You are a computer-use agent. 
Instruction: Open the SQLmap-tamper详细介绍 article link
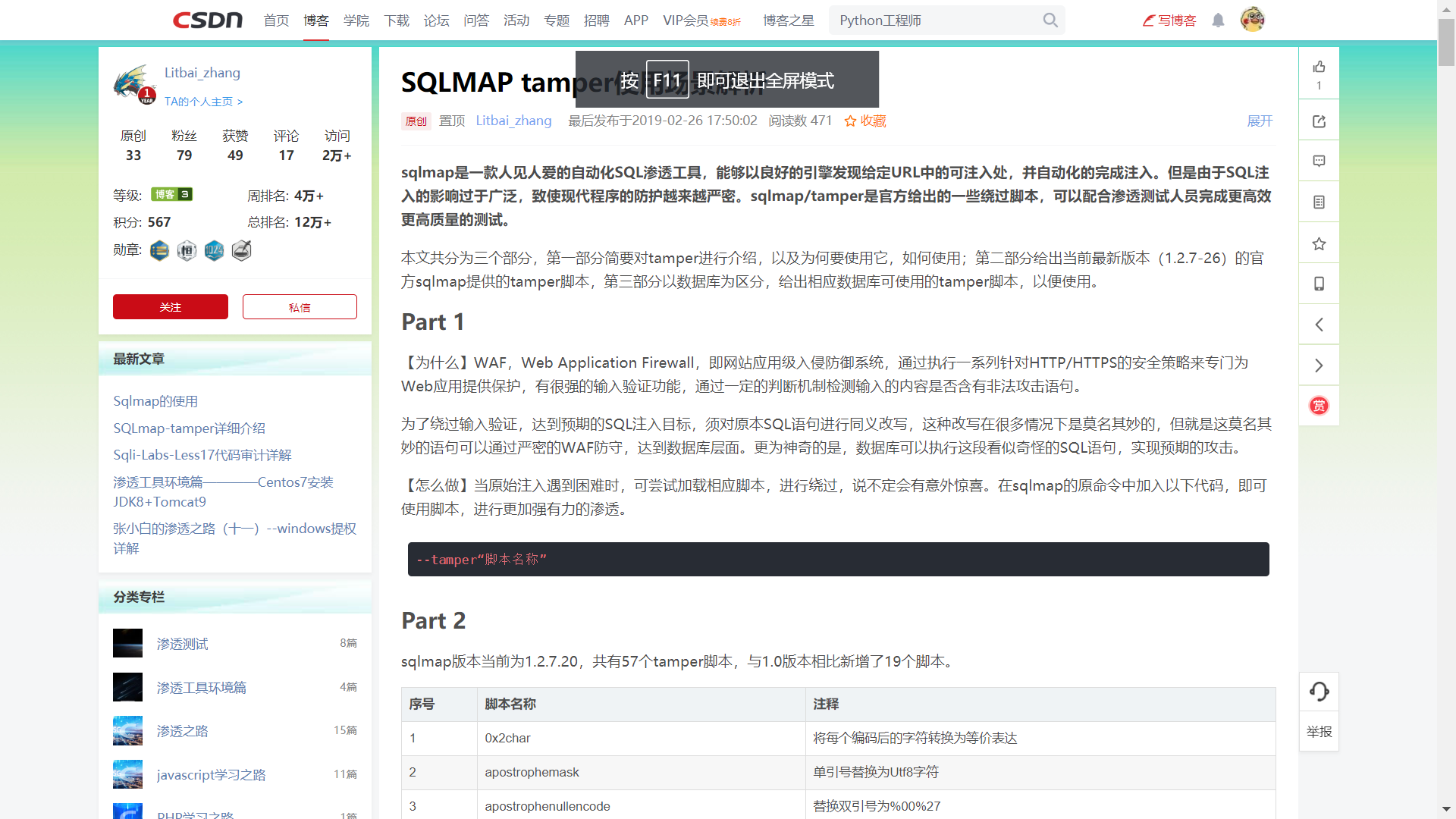tap(189, 428)
